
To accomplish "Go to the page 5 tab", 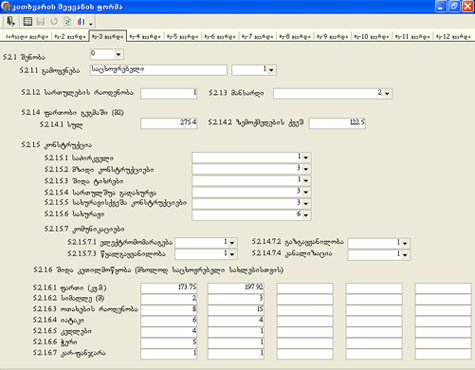I will [183, 37].
